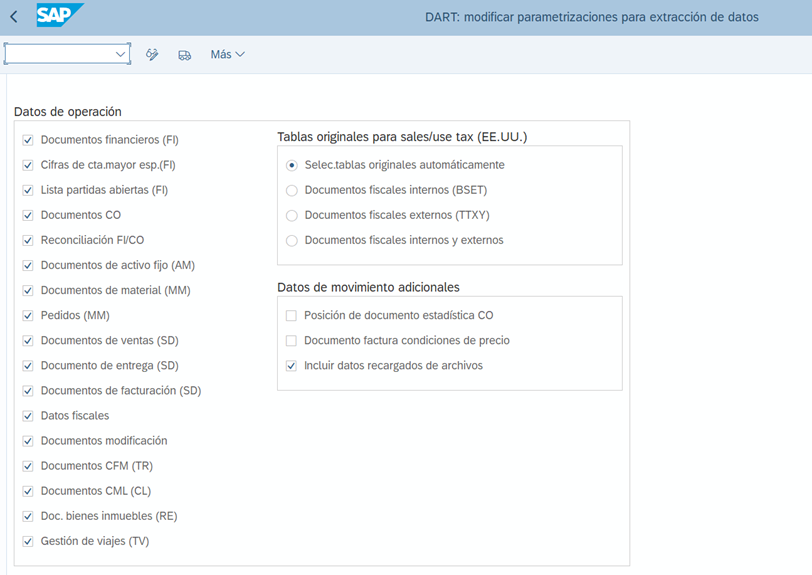This screenshot has height=575, width=812.
Task: Select Documentos fiscales internos y externos
Action: point(292,240)
